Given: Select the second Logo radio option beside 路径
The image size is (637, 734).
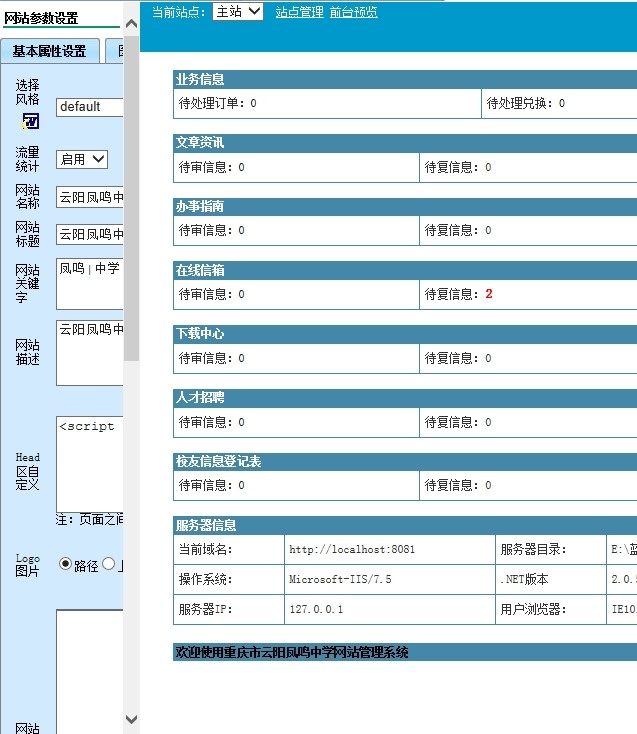Looking at the screenshot, I should [x=109, y=564].
